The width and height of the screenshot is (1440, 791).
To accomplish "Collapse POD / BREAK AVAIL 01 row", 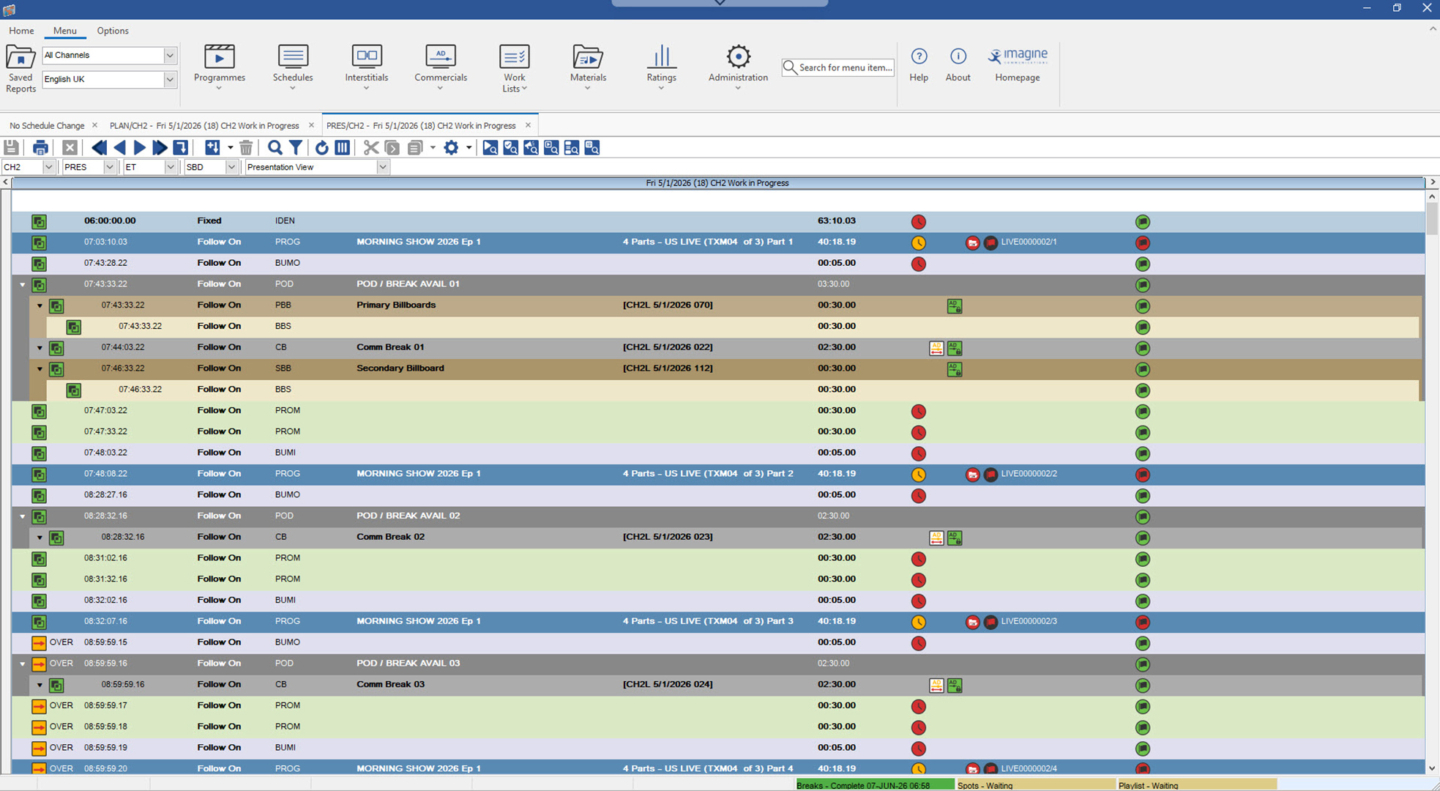I will click(22, 285).
